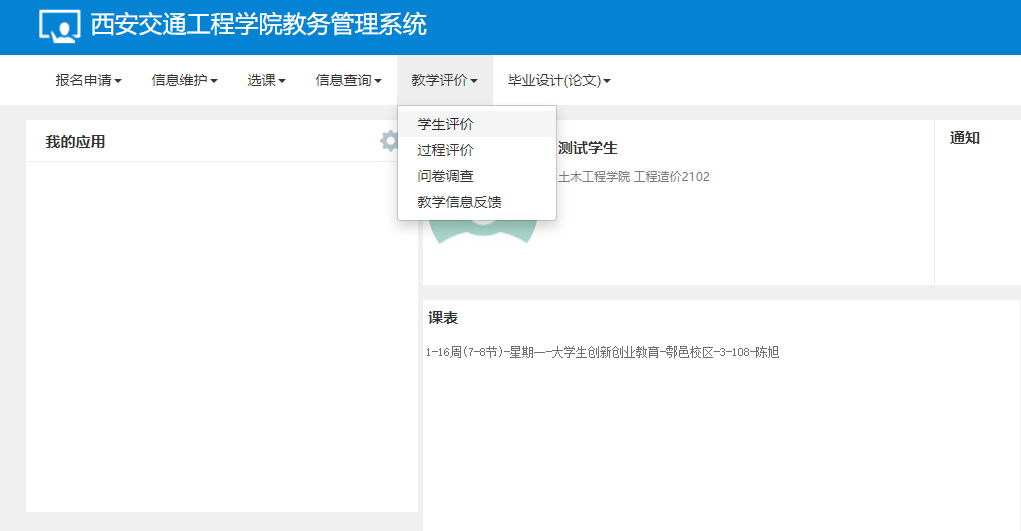Expand the 毕业设计(论文) dropdown

pyautogui.click(x=559, y=80)
